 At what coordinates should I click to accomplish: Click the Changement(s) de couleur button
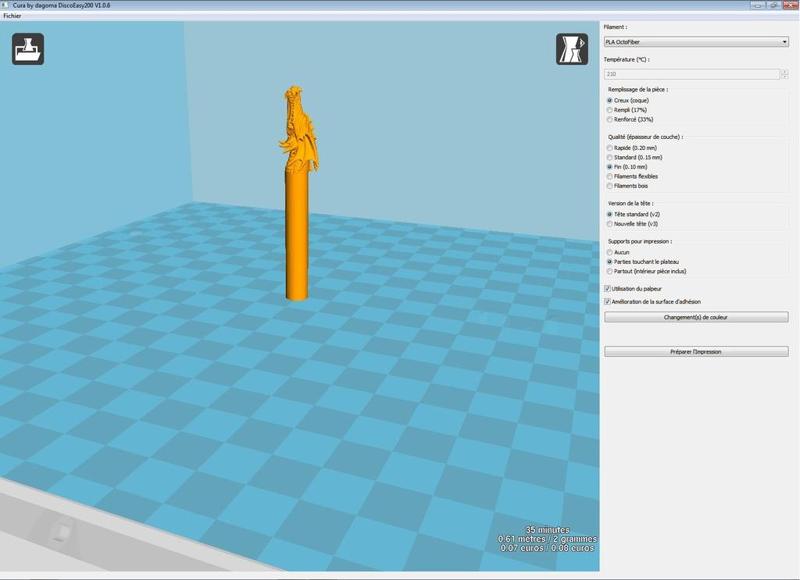pos(696,317)
